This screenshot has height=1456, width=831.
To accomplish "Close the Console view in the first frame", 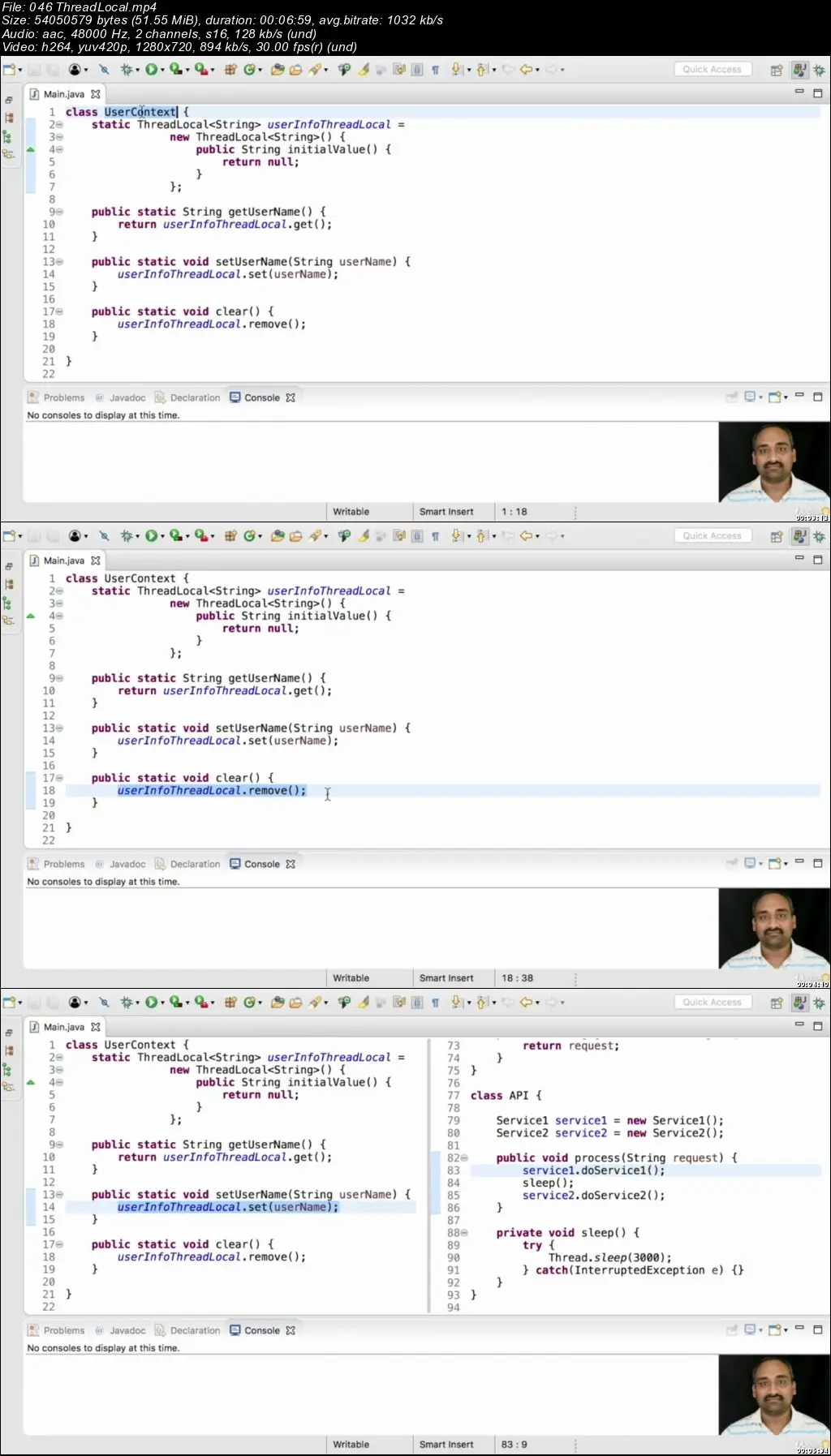I will 291,397.
